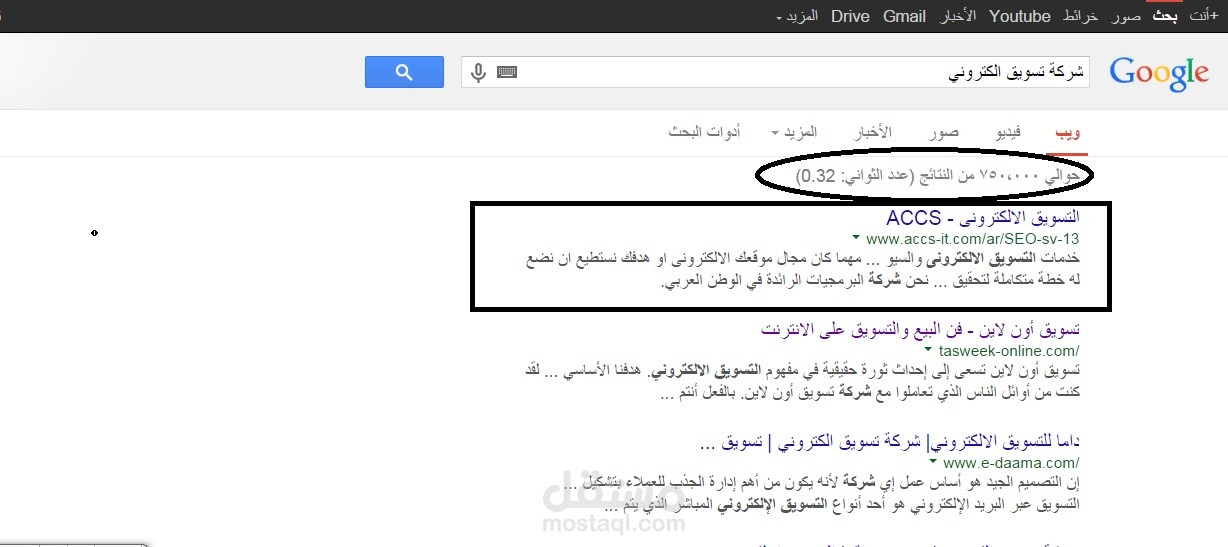Switch to the صور results tab
The image size is (1228, 547).
[x=943, y=133]
